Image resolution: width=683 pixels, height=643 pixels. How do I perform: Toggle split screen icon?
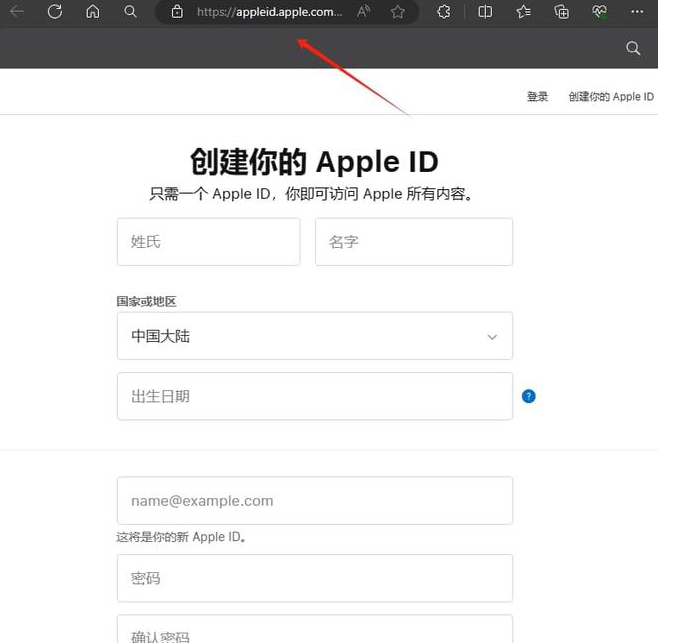485,12
